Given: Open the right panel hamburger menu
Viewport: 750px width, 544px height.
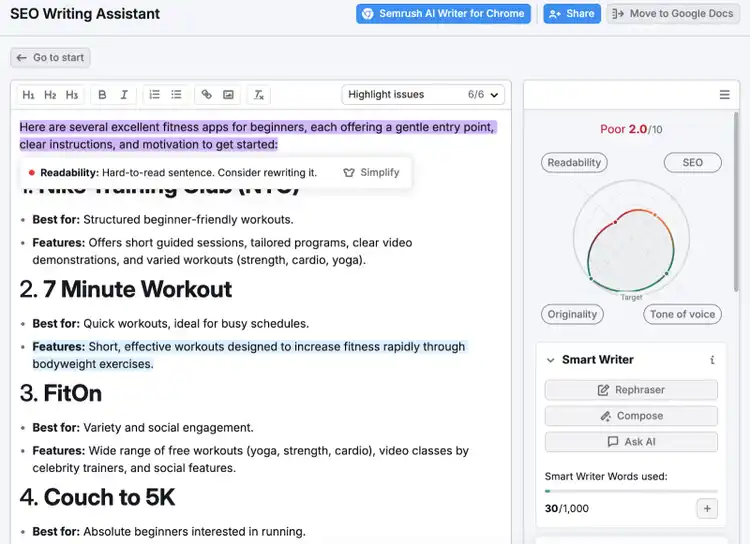Looking at the screenshot, I should [725, 95].
